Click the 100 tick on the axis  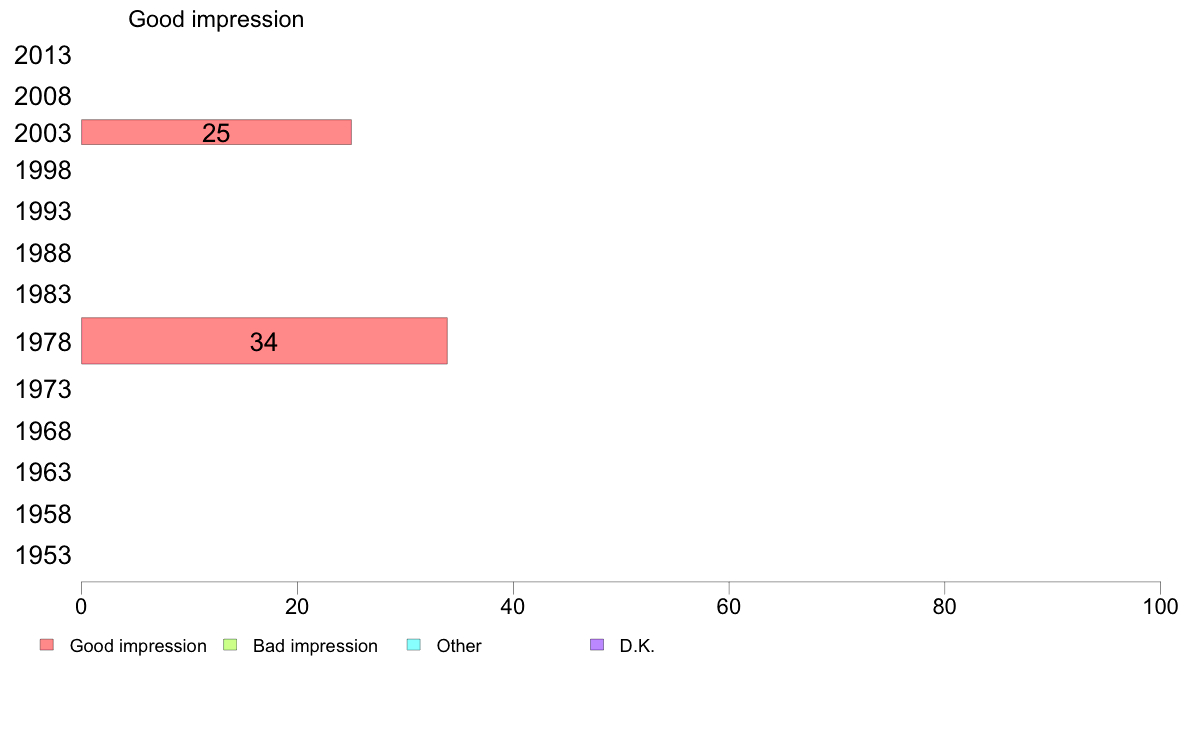1160,606
